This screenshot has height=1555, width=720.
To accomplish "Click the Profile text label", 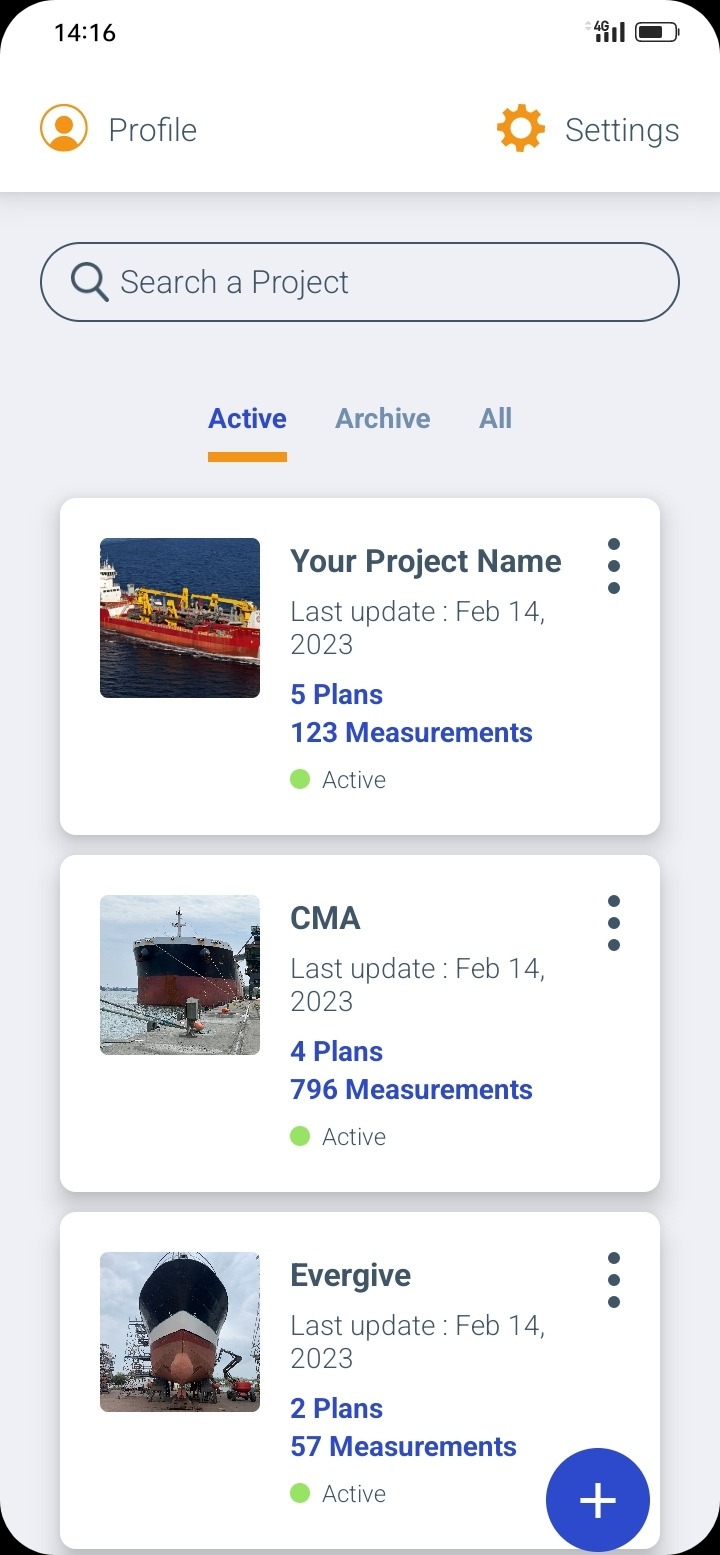I will coord(152,130).
